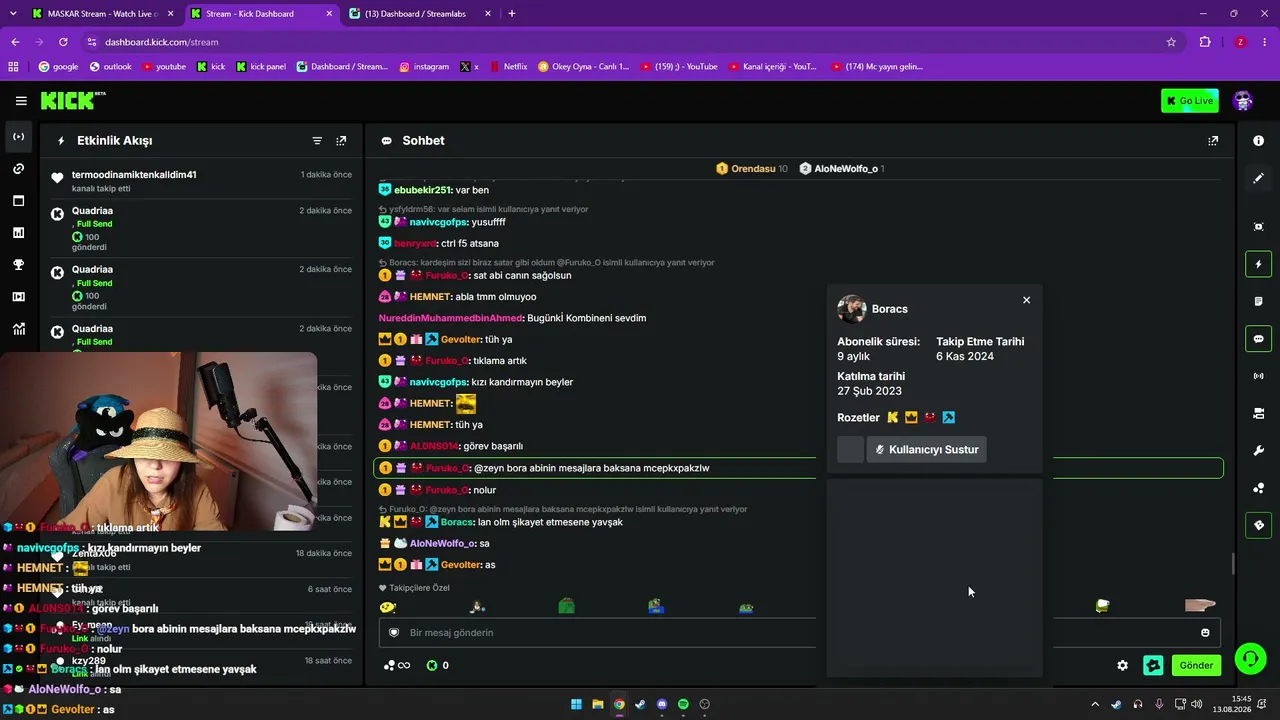Open the kick panel bookmark

pyautogui.click(x=261, y=67)
